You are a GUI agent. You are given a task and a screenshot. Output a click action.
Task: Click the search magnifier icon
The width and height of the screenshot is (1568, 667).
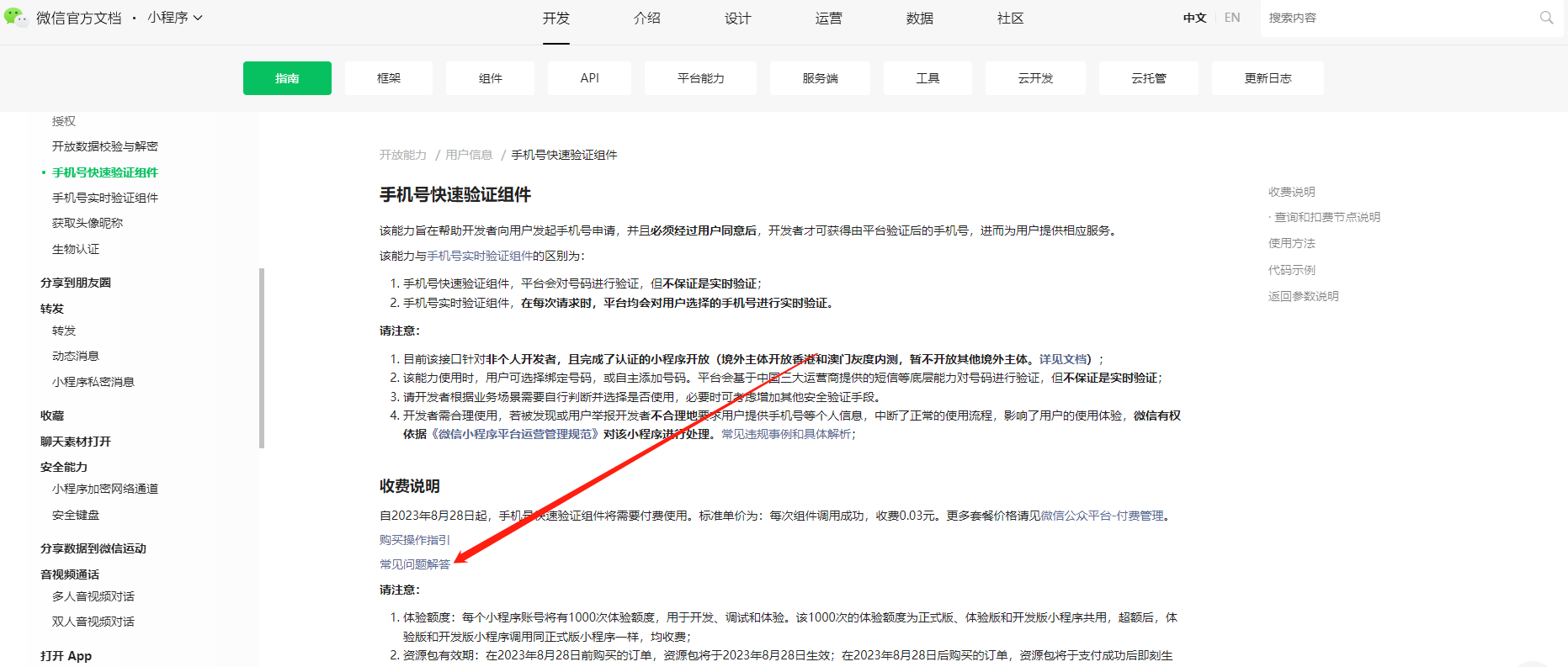click(1546, 18)
